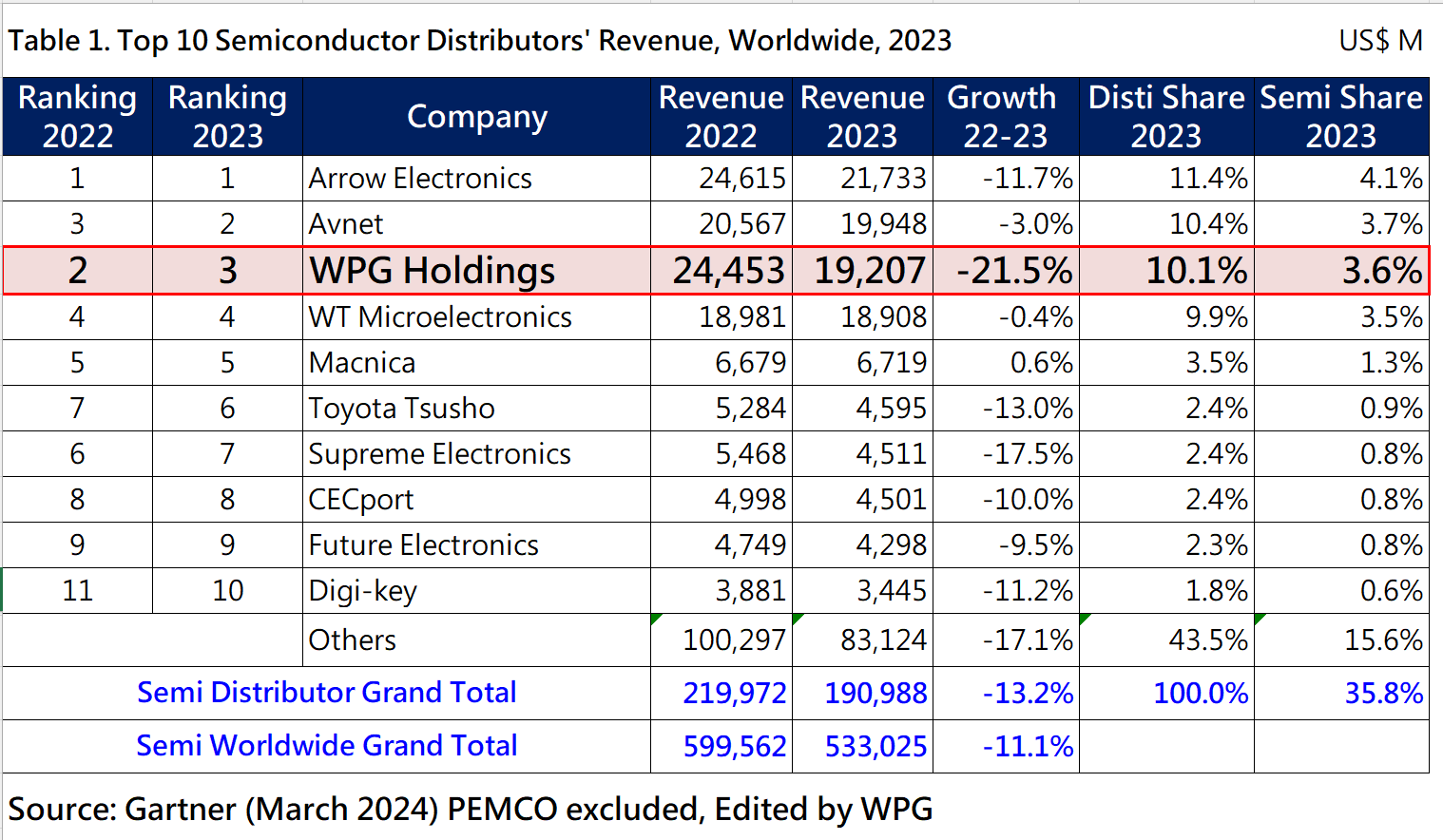Click the Revenue 2022 column header
This screenshot has width=1443, height=840.
click(721, 117)
